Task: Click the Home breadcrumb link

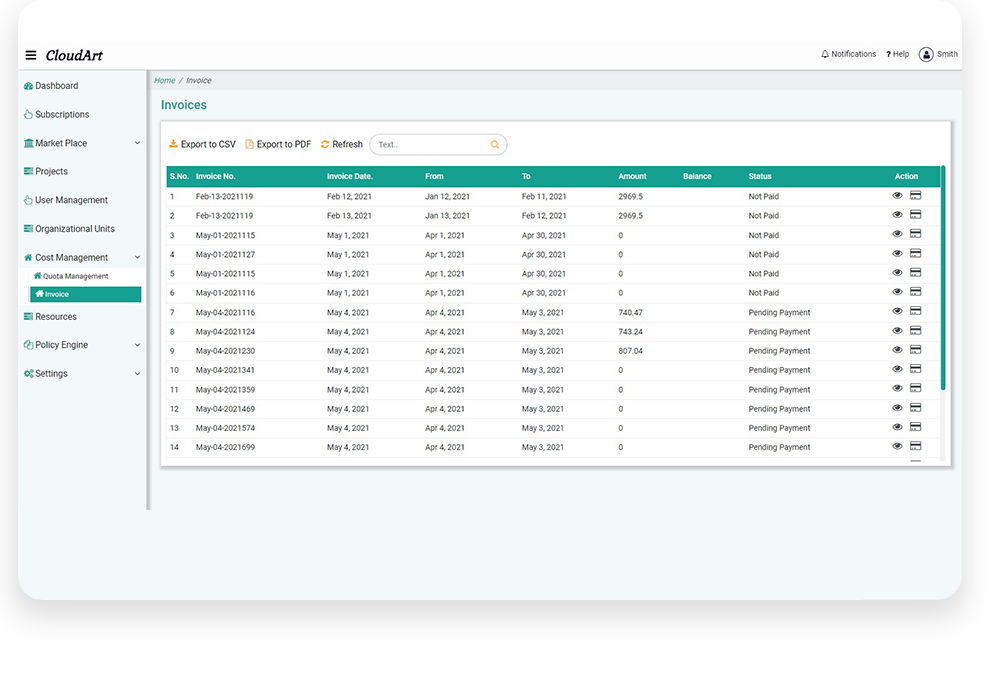Action: [x=164, y=80]
